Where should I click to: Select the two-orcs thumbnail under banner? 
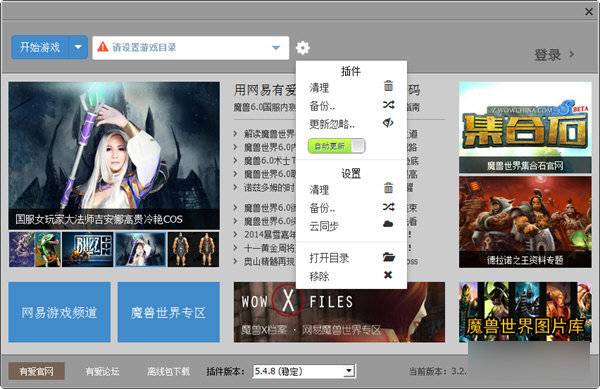(x=194, y=249)
